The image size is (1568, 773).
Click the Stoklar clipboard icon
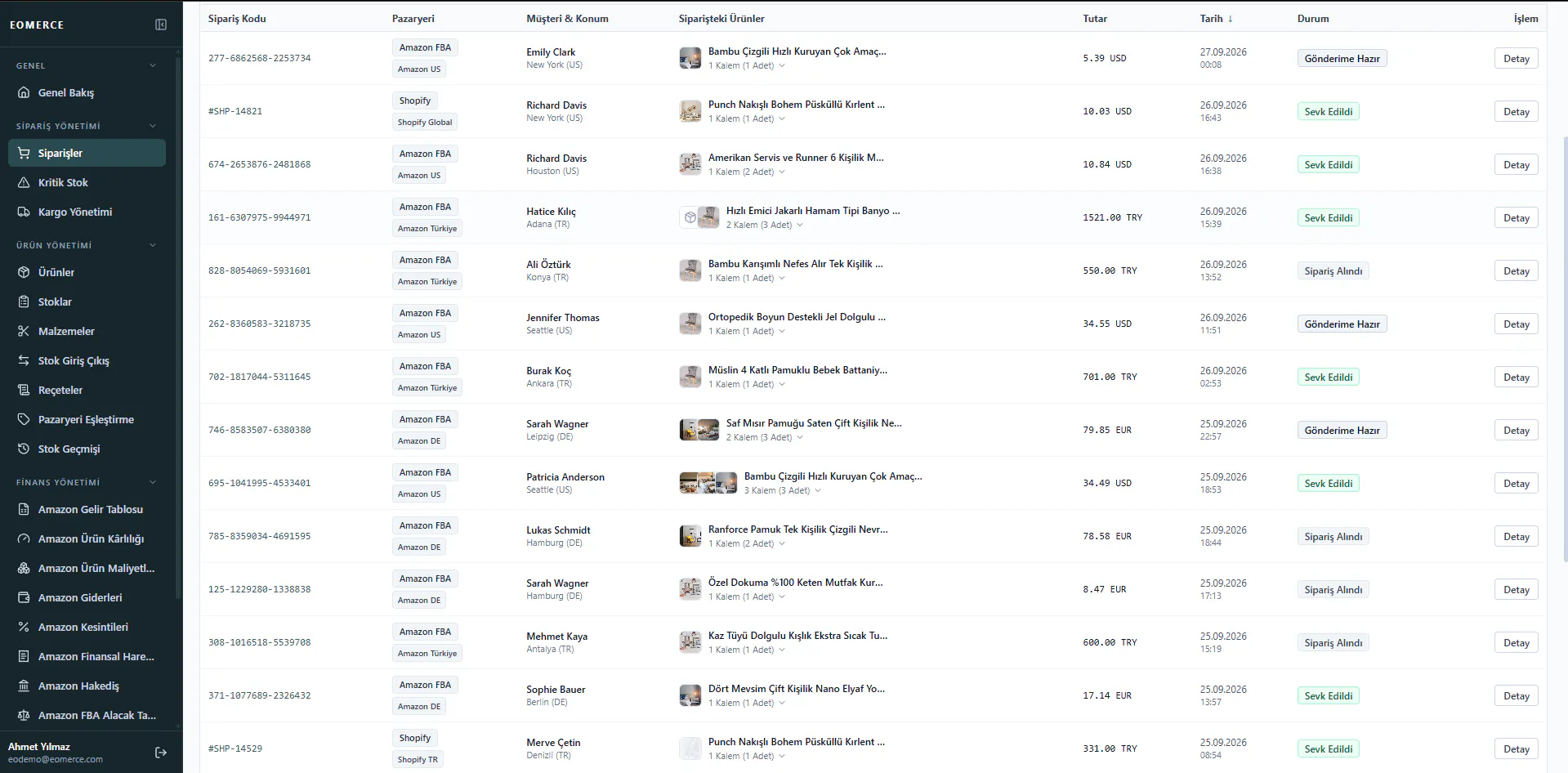(24, 302)
